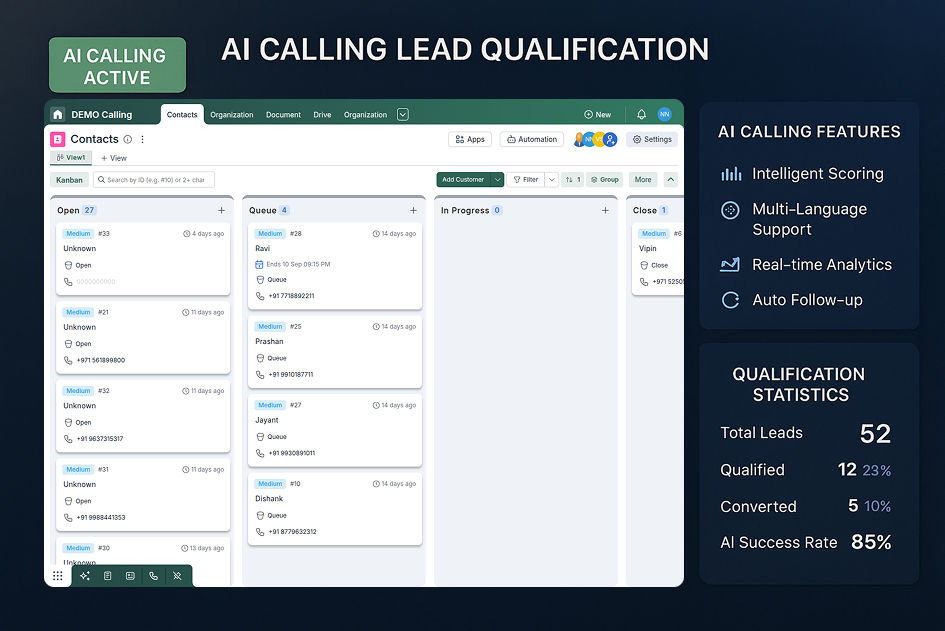
Task: Open the dropdown arrow next to Filter
Action: tap(552, 180)
